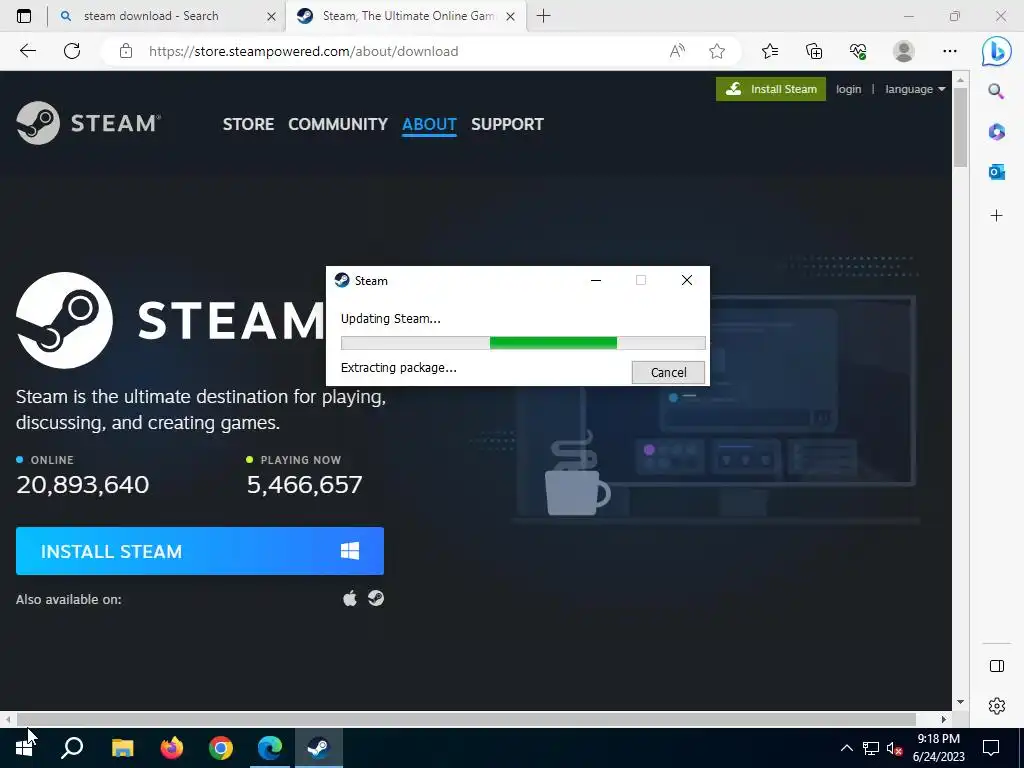Follow the login link
1024x768 pixels.
(x=848, y=89)
